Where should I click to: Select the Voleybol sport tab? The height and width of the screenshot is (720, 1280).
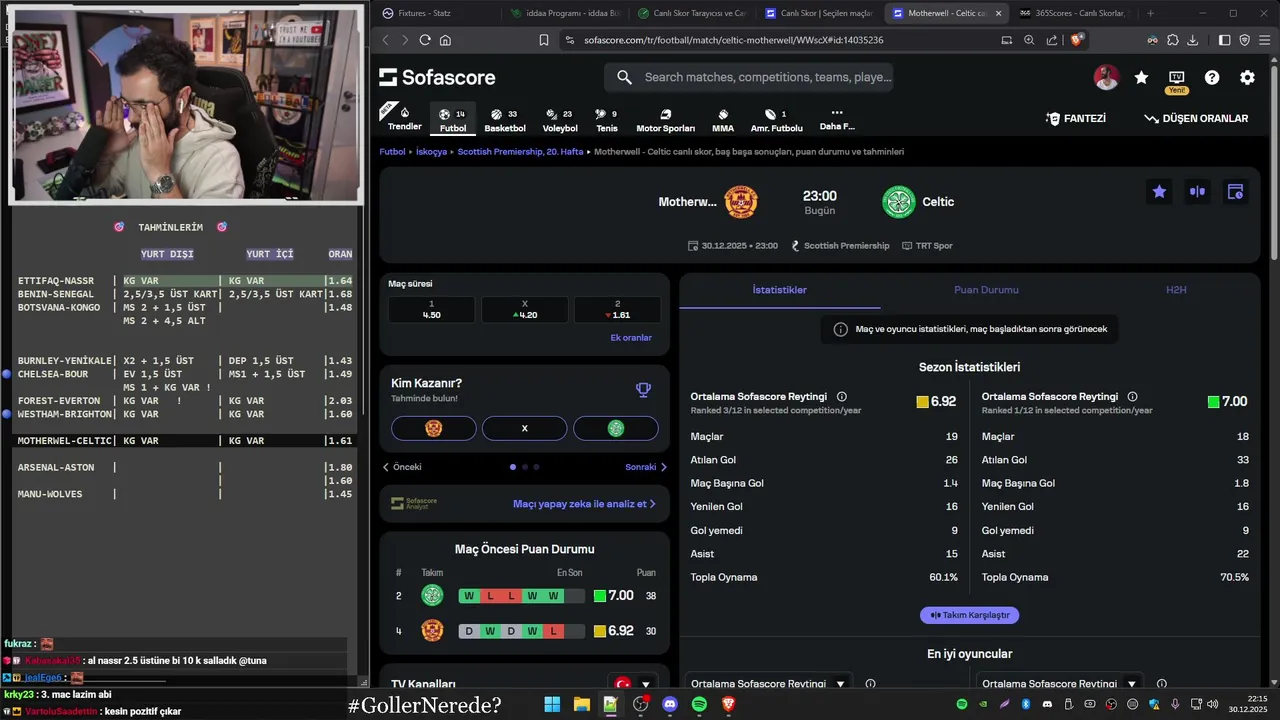click(x=560, y=120)
